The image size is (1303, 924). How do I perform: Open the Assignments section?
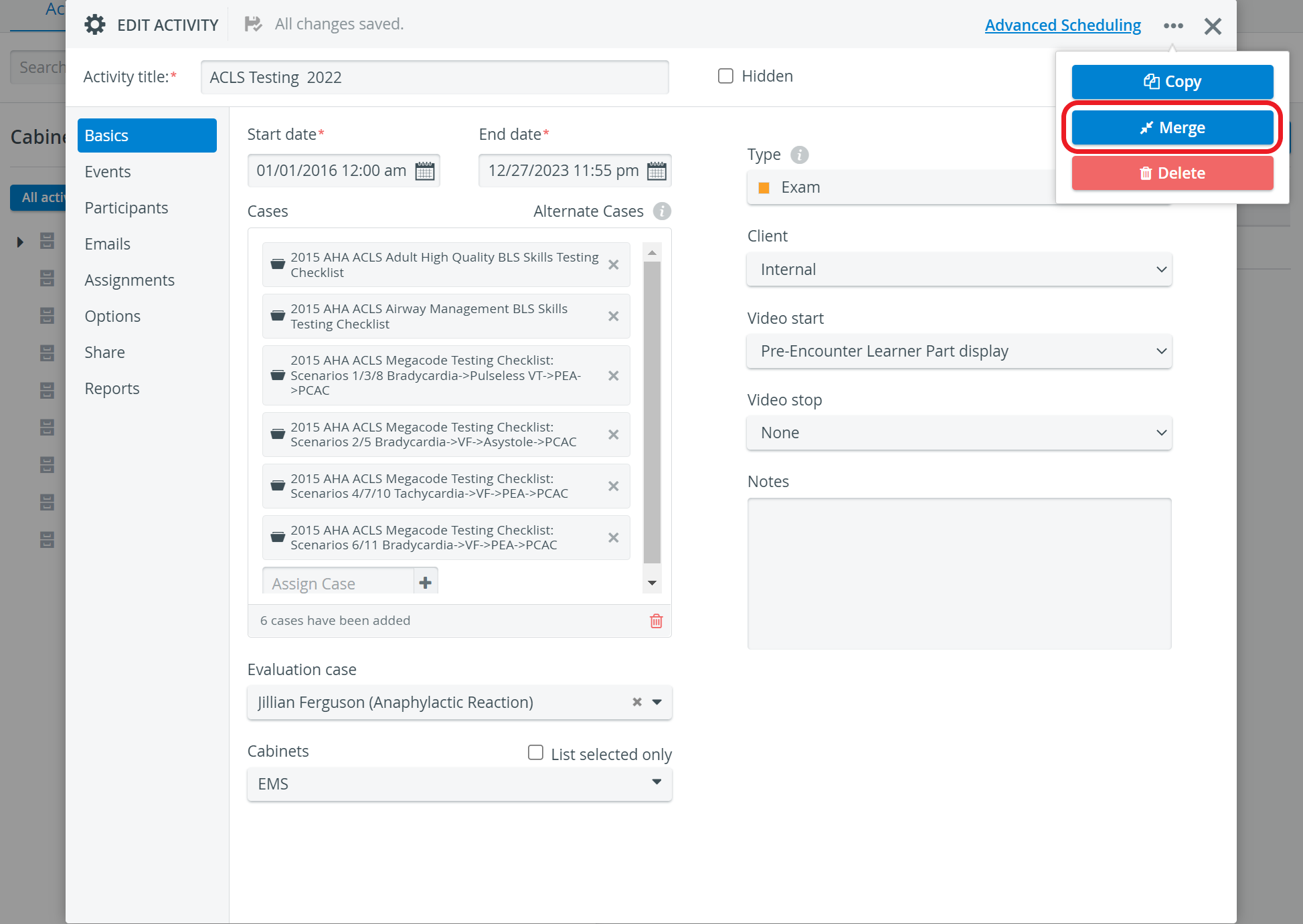click(x=129, y=280)
